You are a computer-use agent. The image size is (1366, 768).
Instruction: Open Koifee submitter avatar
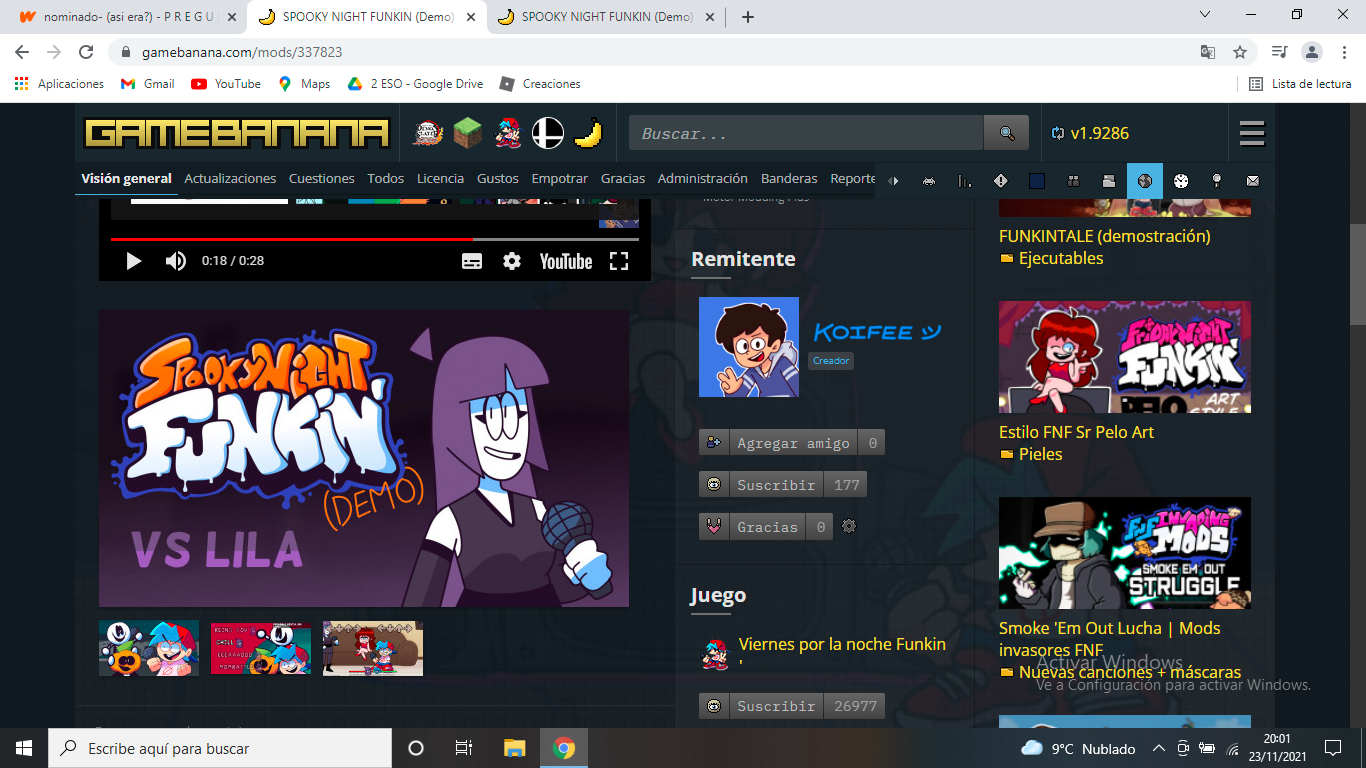(749, 347)
